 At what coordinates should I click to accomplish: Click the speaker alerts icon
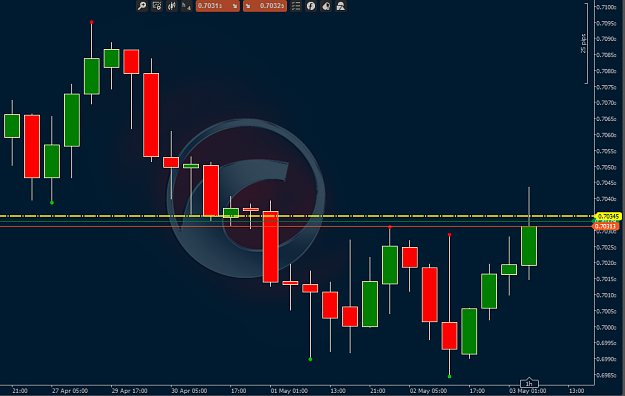(326, 6)
